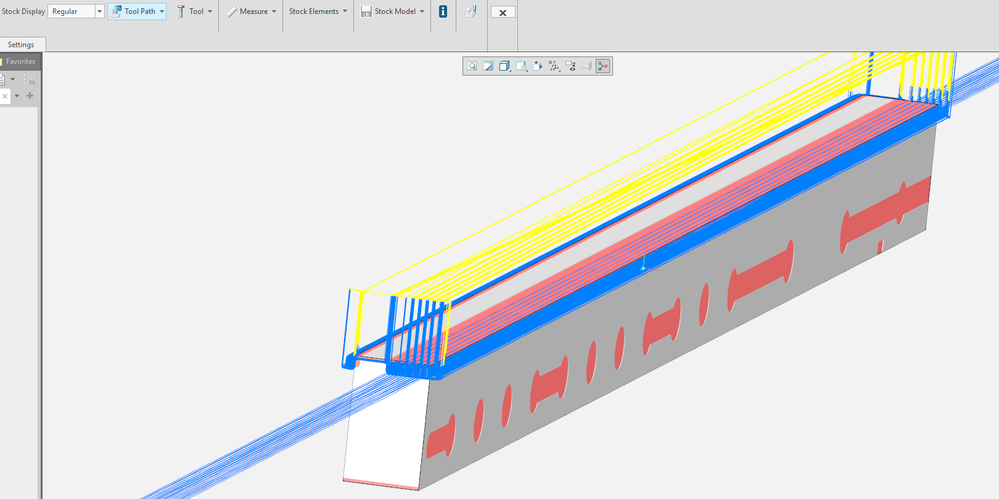Toggle the Spin Center icon
The image size is (999, 499).
coord(603,66)
